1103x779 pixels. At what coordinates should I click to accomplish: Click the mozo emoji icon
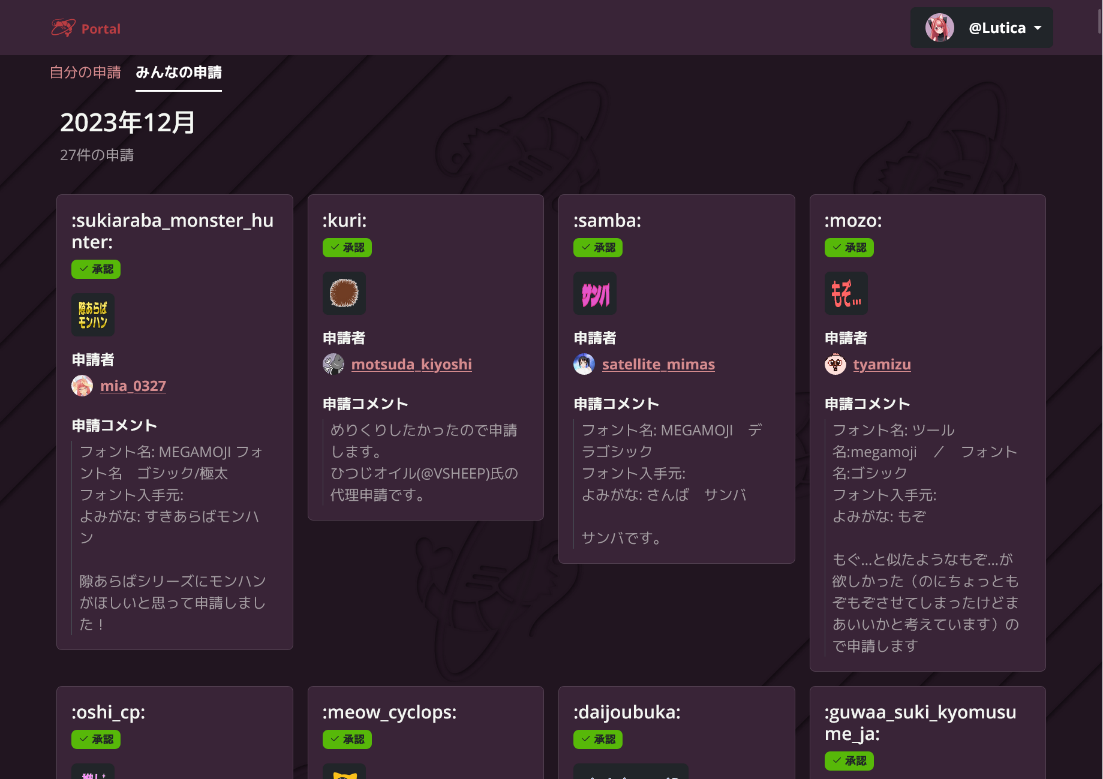coord(846,294)
